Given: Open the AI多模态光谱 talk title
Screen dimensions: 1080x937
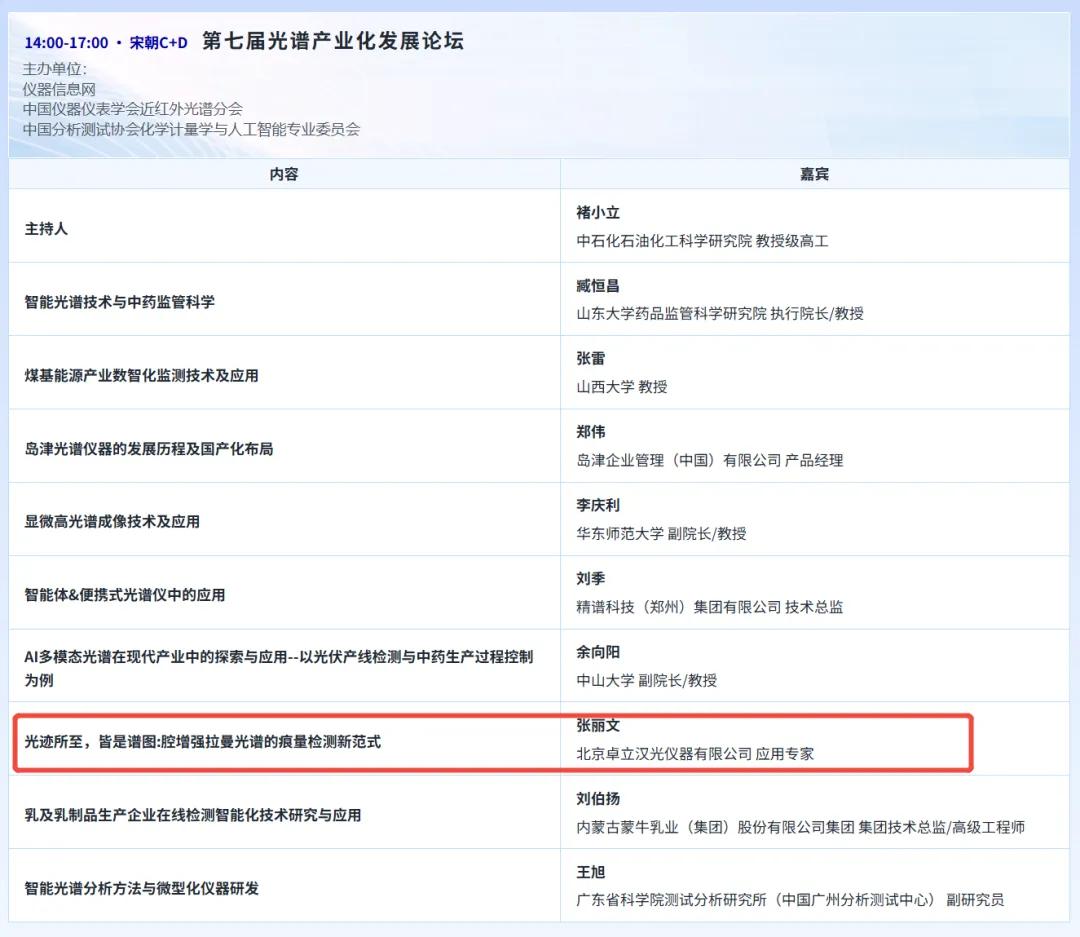Looking at the screenshot, I should 278,657.
